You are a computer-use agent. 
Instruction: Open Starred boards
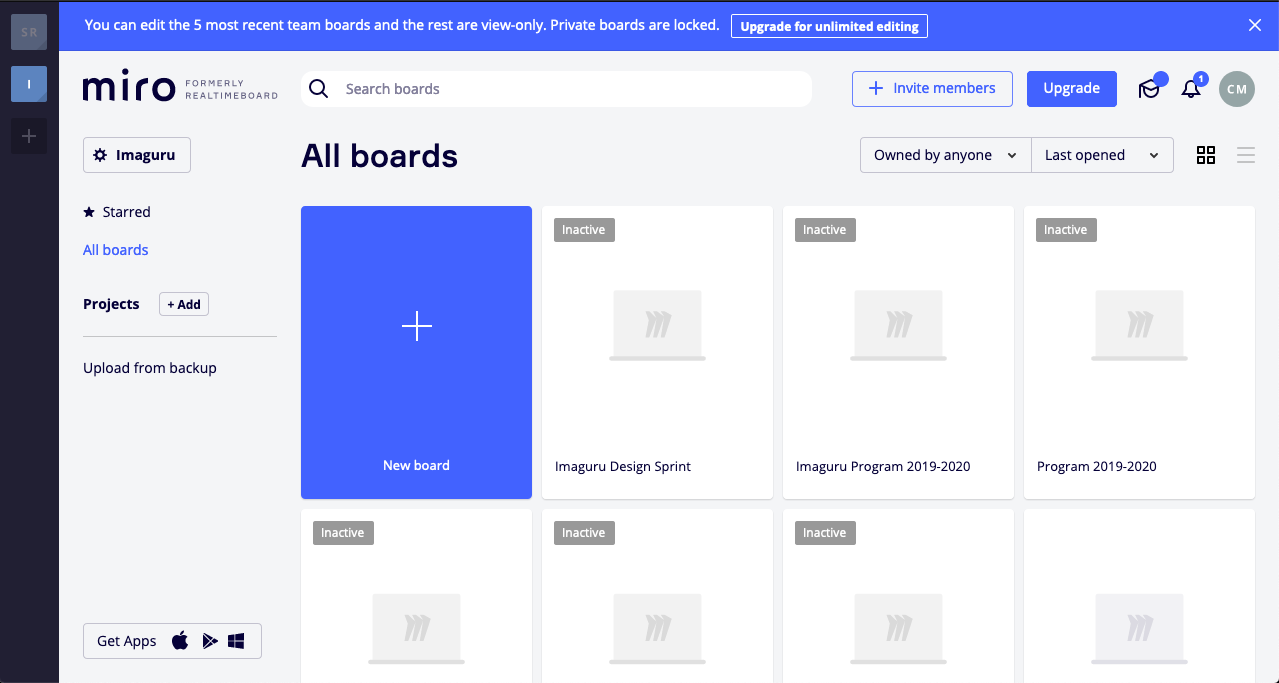coord(117,212)
